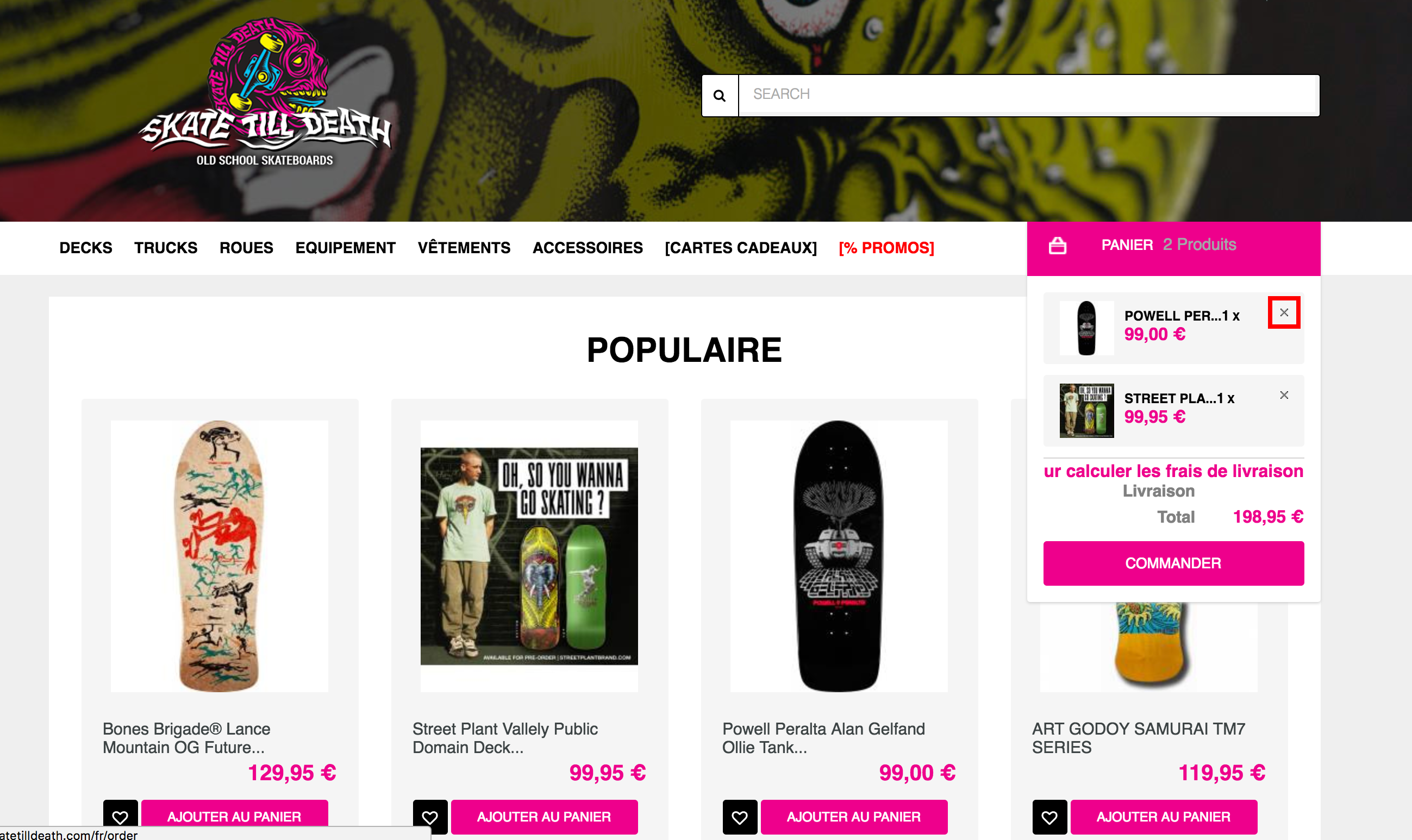Favorite the Street Plant Vallely deck
Screen dimensions: 1412x840
430,817
